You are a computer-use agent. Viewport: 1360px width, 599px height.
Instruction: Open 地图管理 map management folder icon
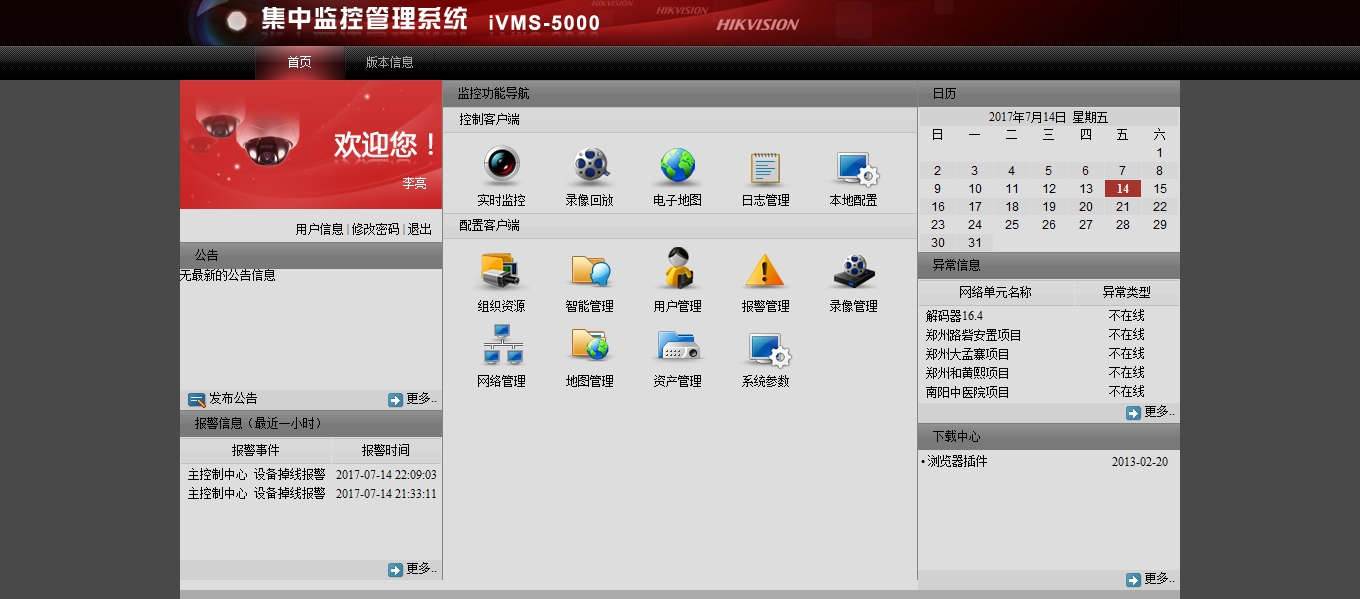click(590, 345)
